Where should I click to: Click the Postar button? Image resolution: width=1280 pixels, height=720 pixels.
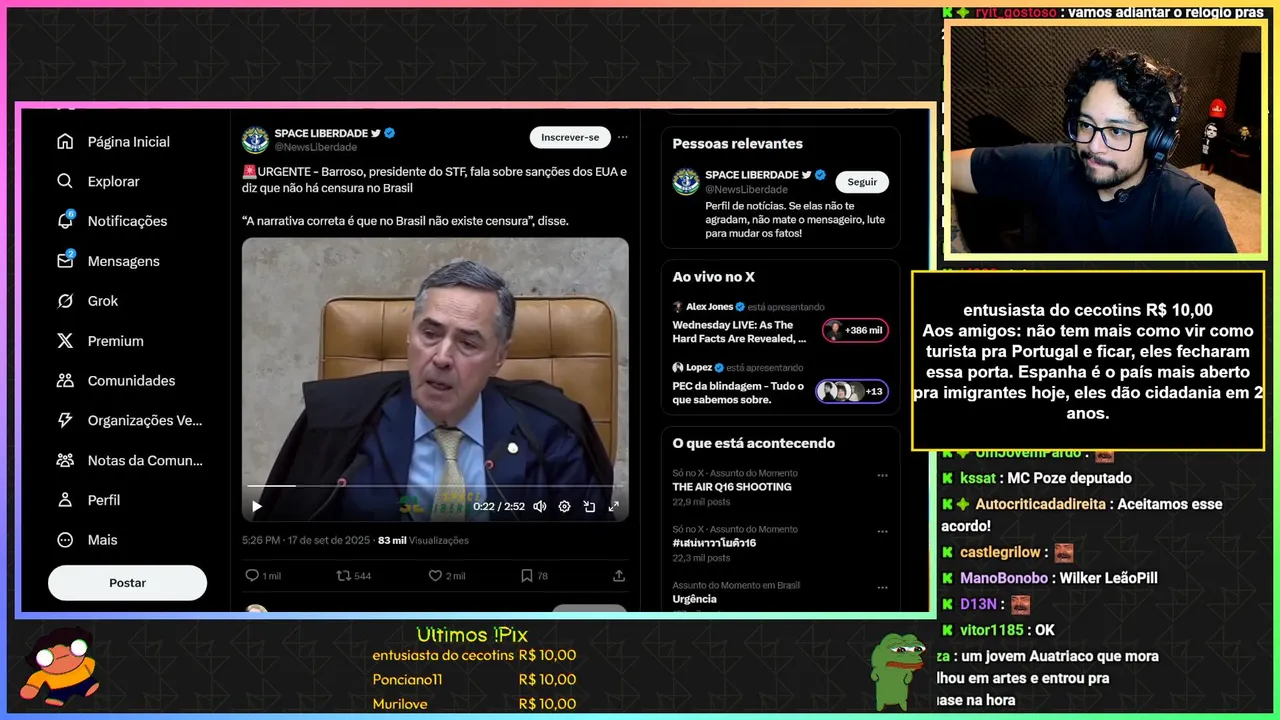pyautogui.click(x=127, y=583)
